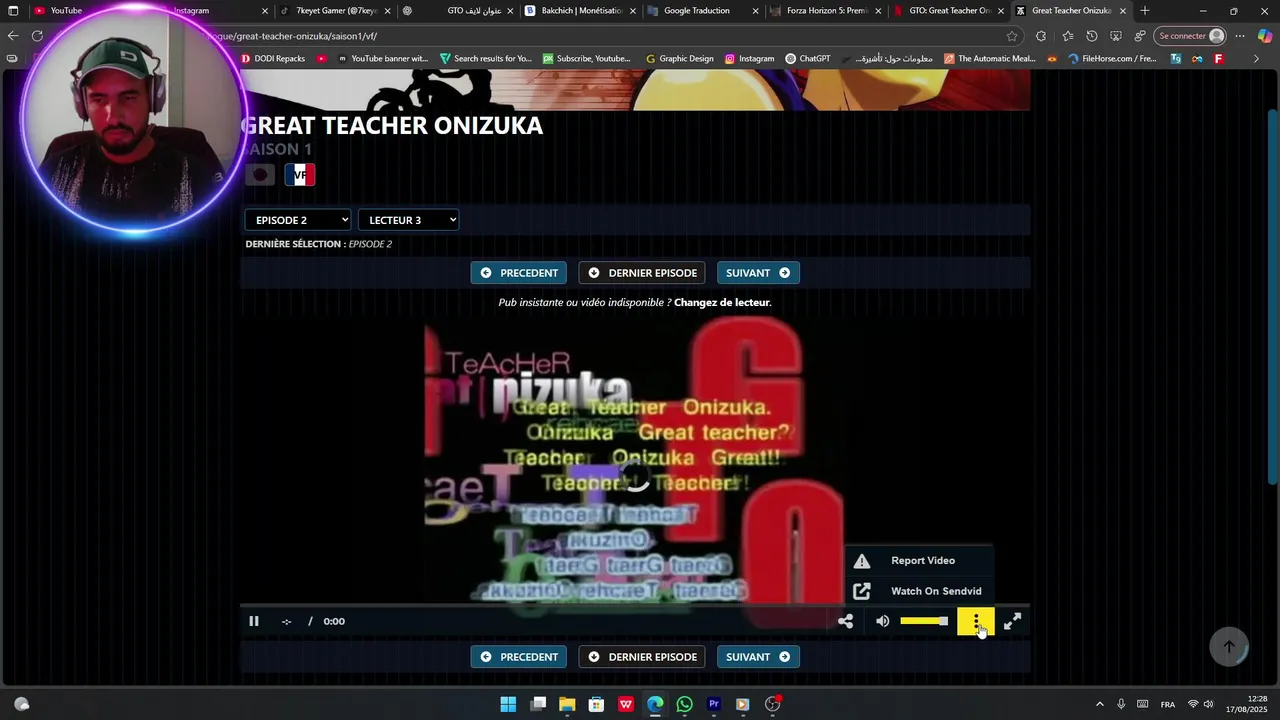Click the Changez de lecteur text
The image size is (1280, 720).
[x=722, y=302]
